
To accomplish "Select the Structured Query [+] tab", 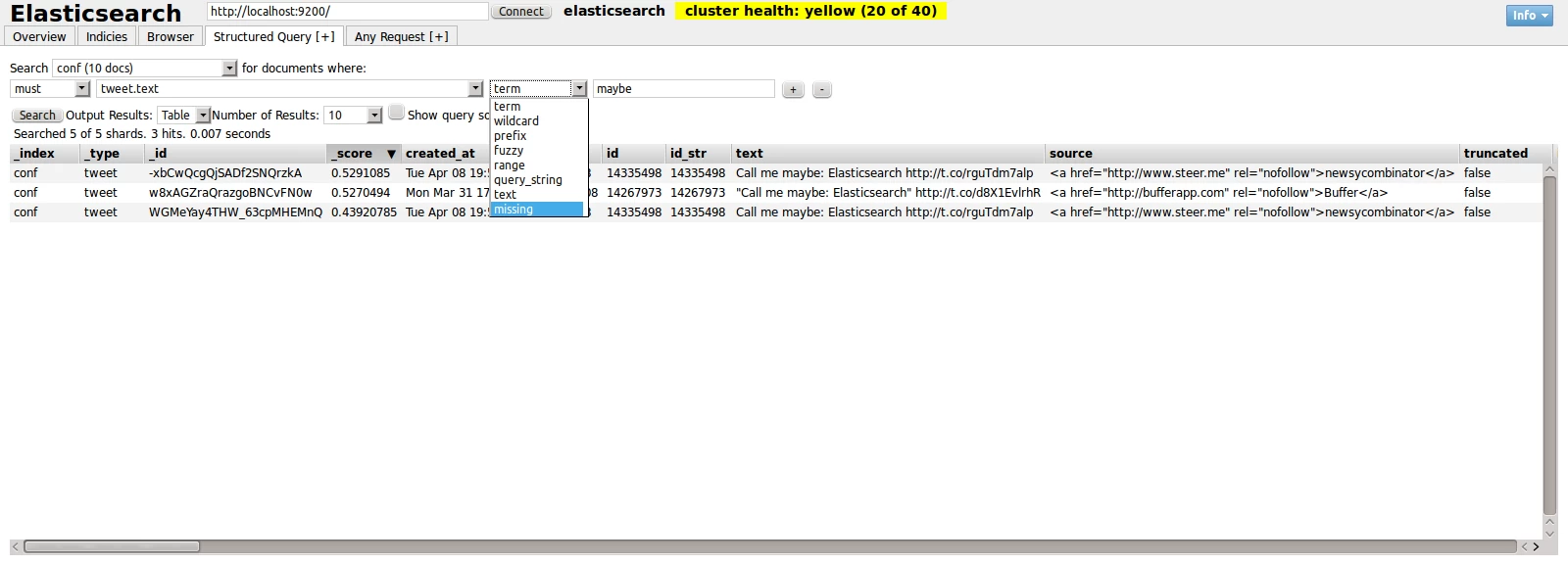I will (274, 36).
